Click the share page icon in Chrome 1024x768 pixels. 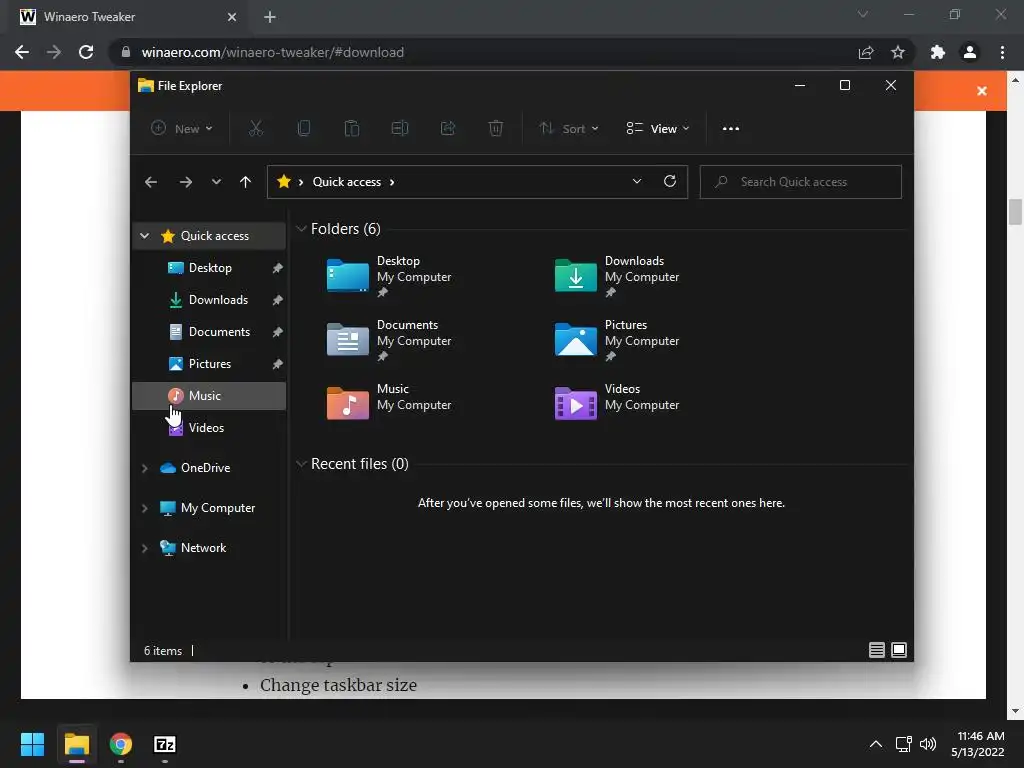[866, 52]
